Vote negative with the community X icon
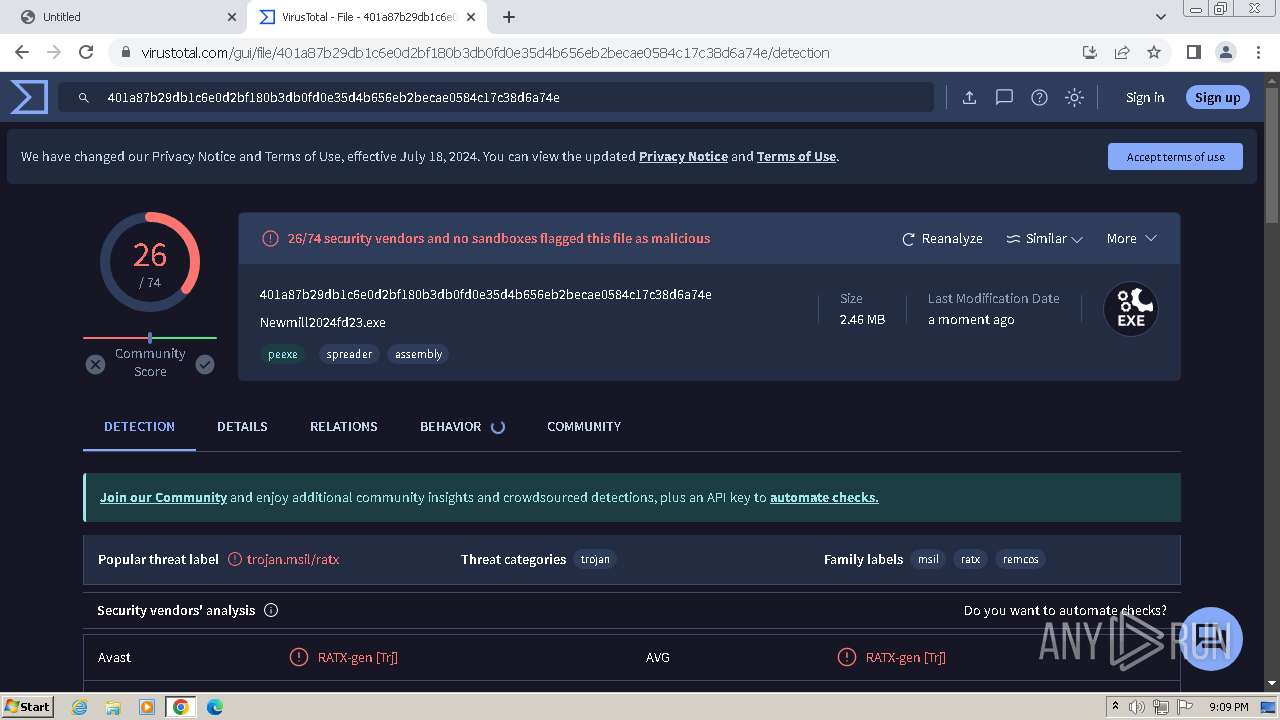This screenshot has height=720, width=1280. tap(95, 364)
